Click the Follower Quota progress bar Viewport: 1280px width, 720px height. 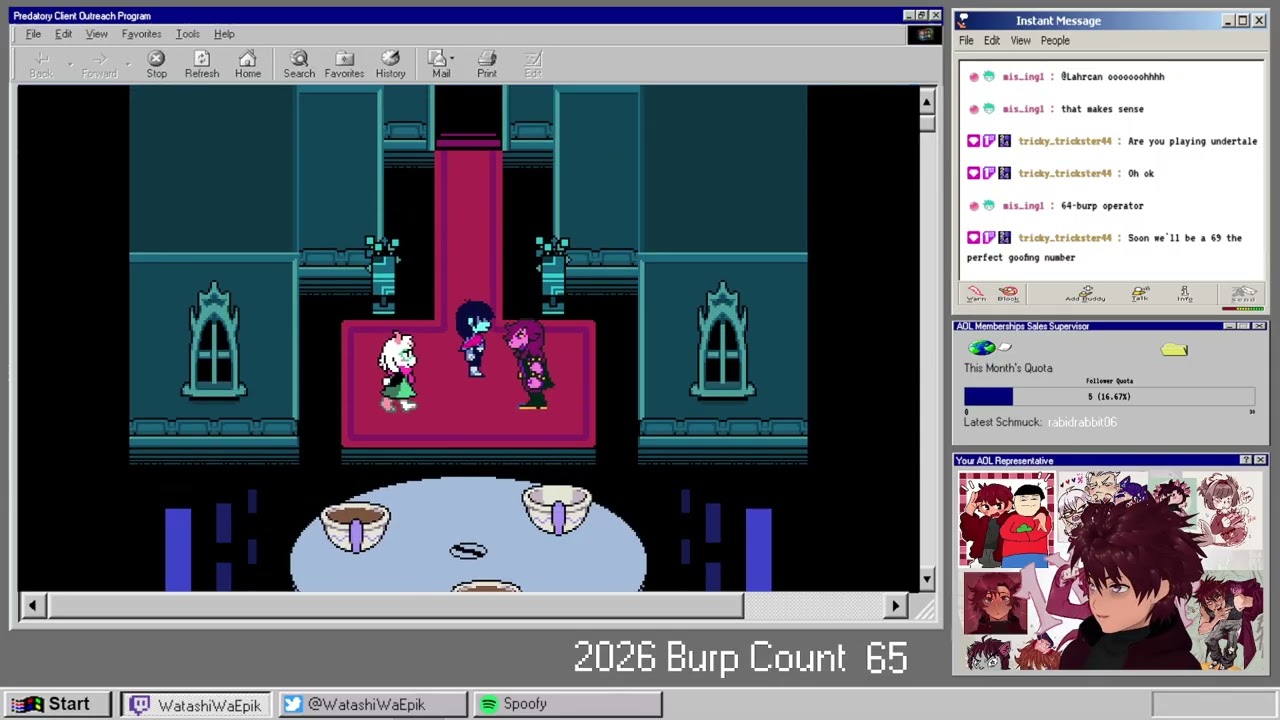[x=1109, y=397]
